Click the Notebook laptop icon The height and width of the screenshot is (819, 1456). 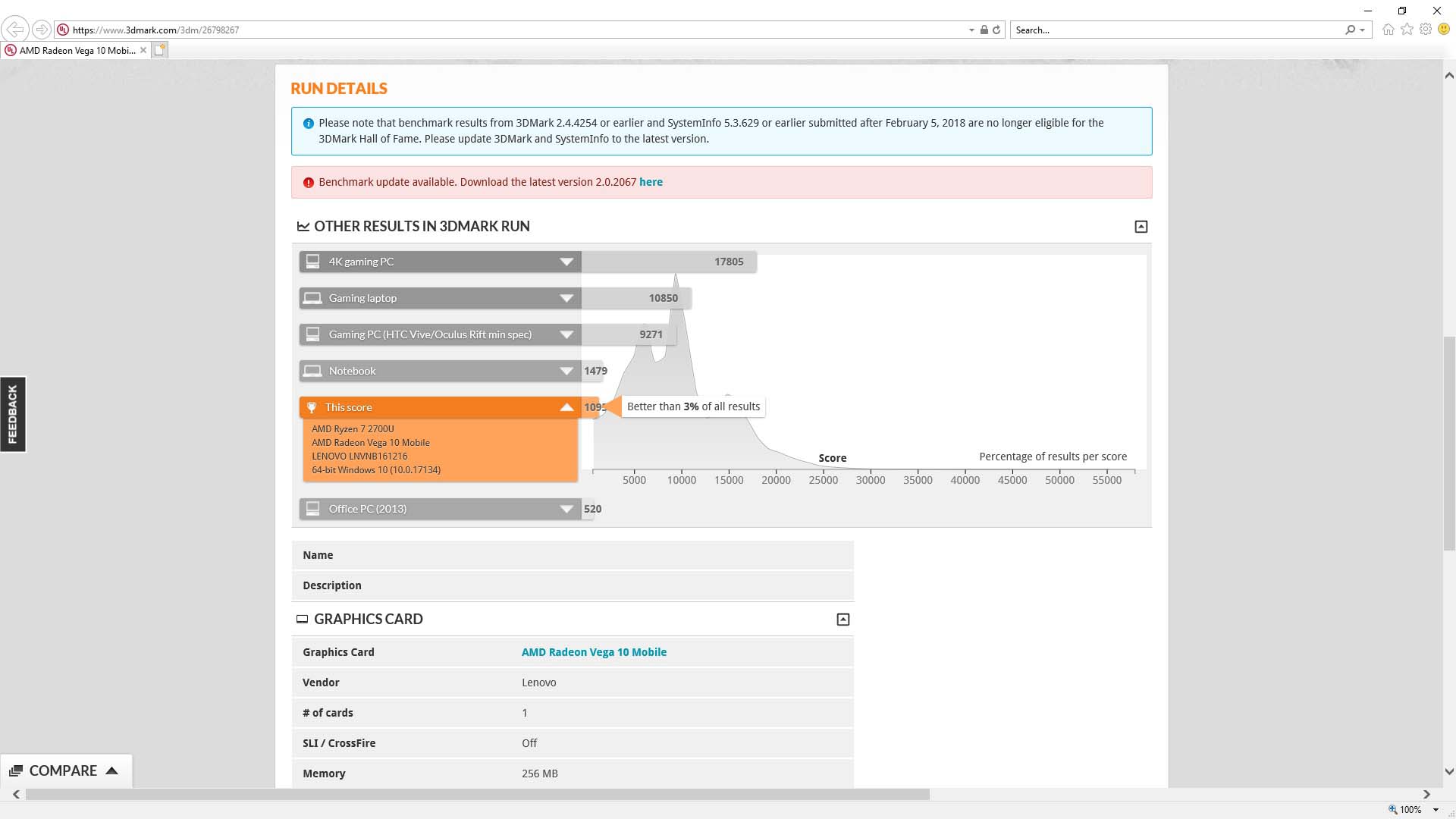point(312,371)
